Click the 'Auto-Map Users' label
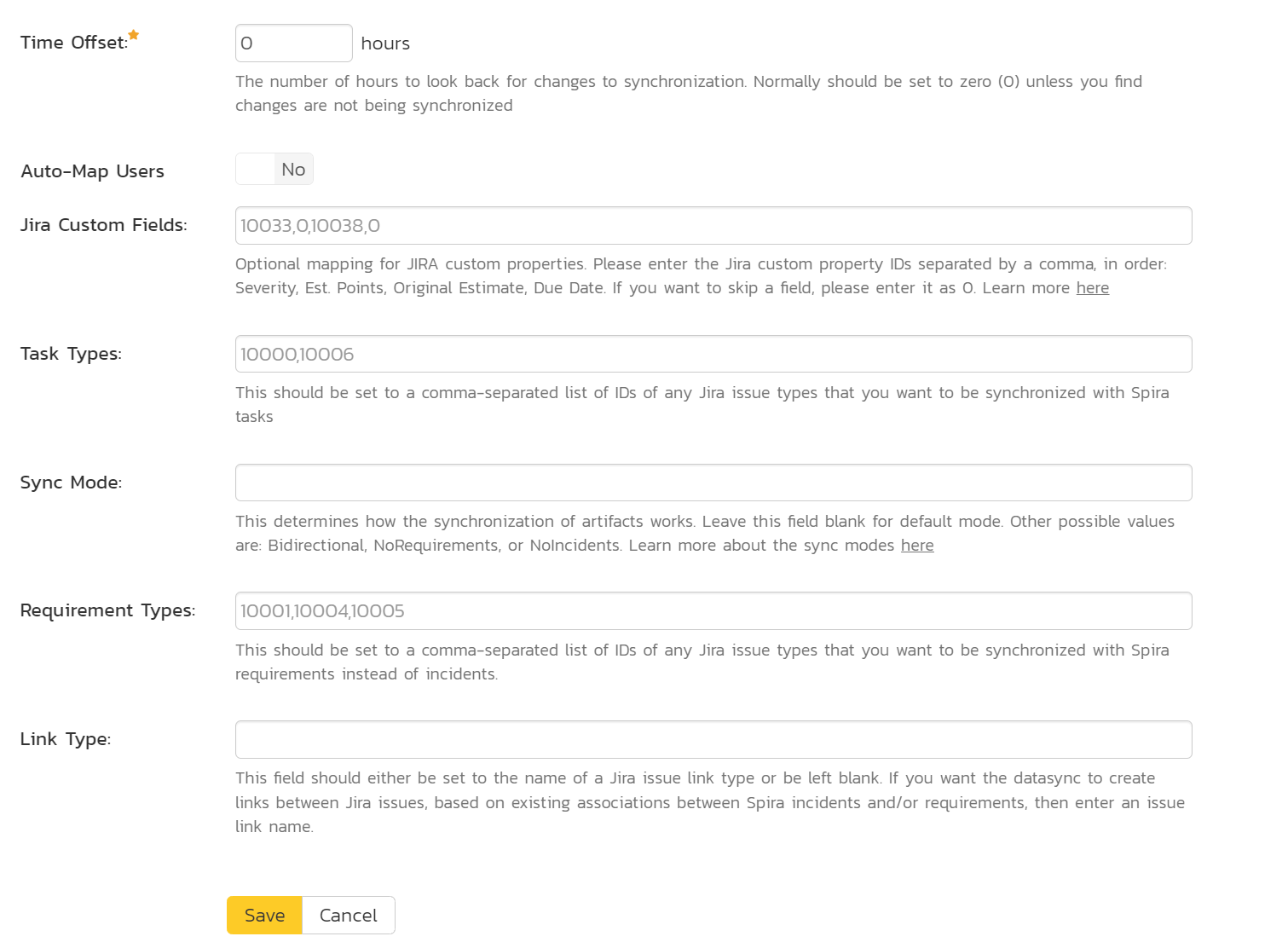 pyautogui.click(x=92, y=171)
